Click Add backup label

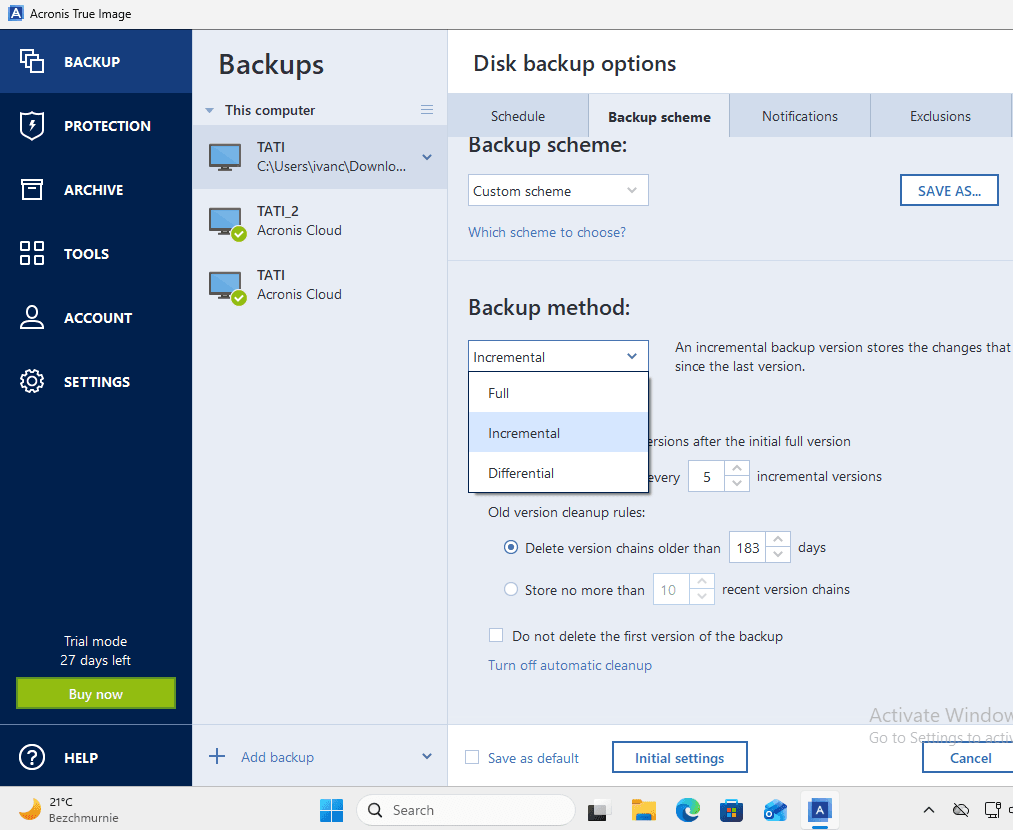click(277, 756)
